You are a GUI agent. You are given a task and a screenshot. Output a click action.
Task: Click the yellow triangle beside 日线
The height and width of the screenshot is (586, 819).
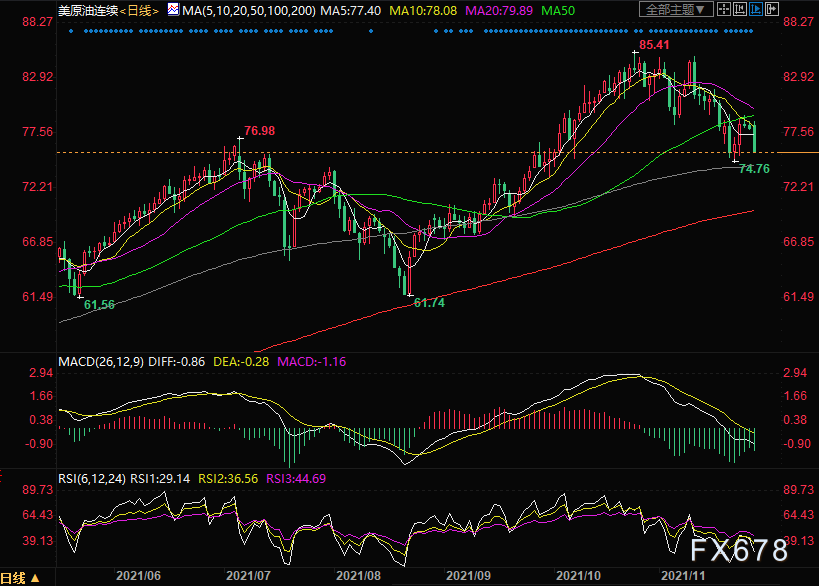point(35,578)
